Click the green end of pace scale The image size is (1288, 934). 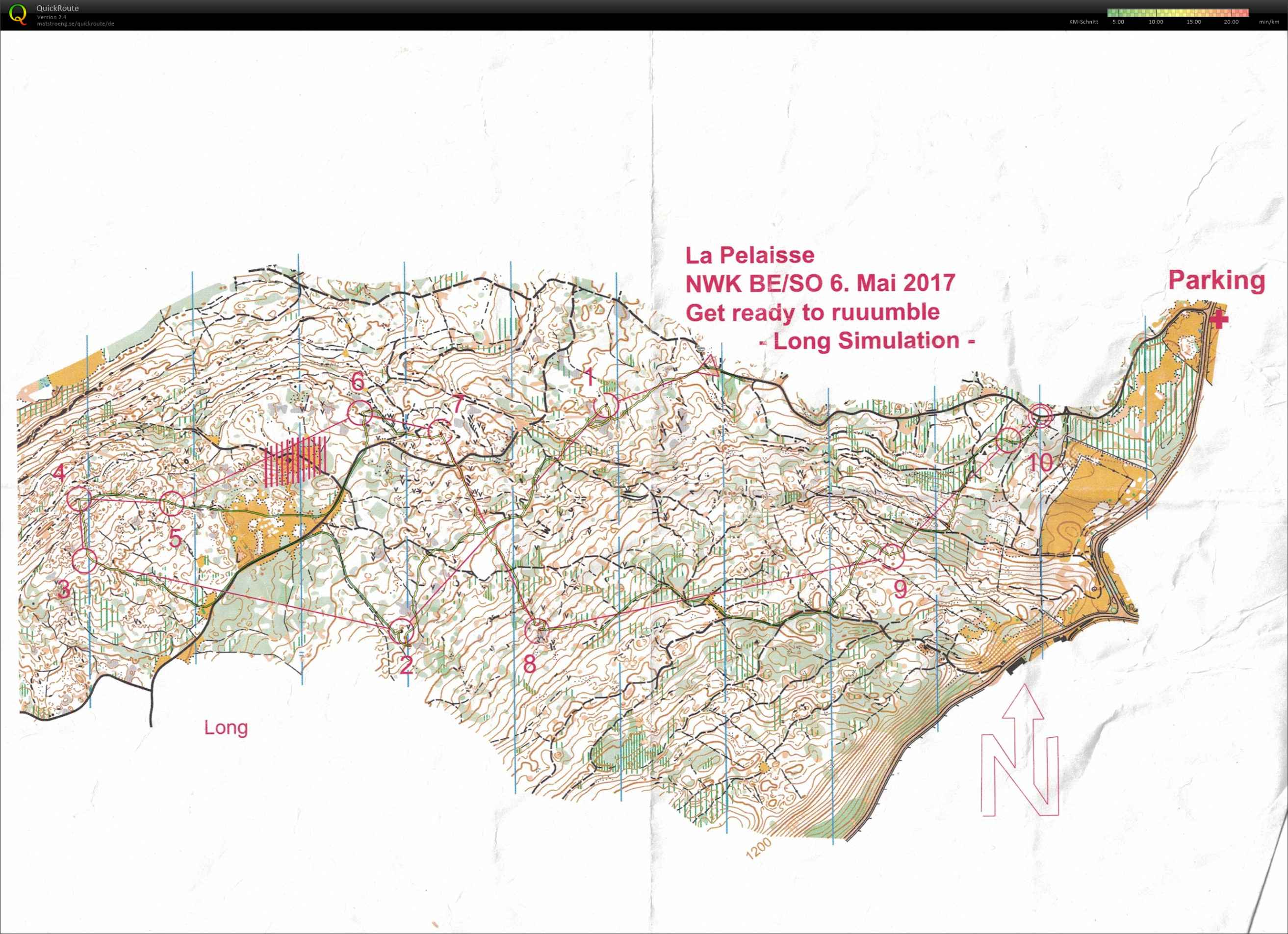[1112, 12]
